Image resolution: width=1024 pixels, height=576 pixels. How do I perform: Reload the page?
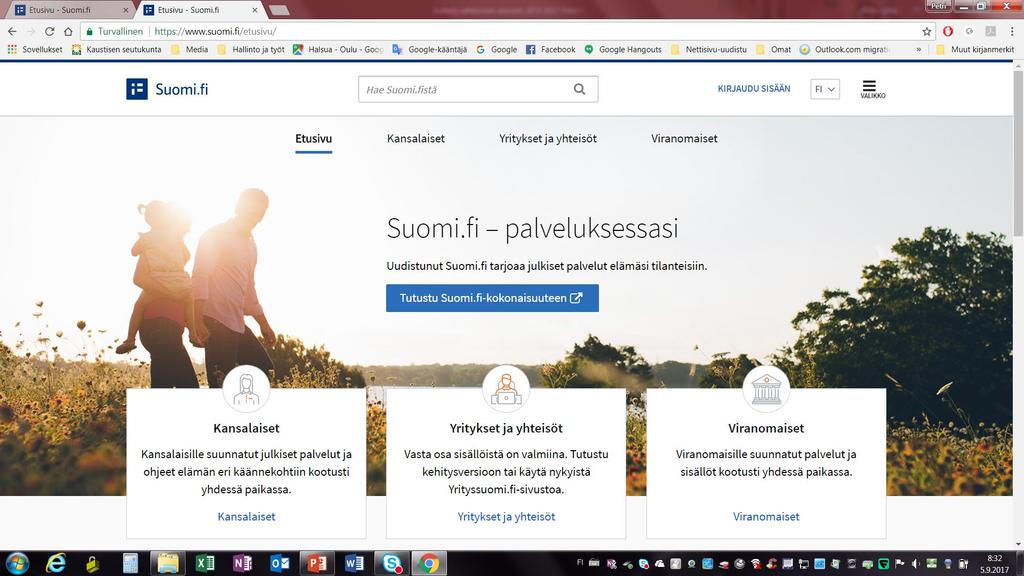pos(50,31)
